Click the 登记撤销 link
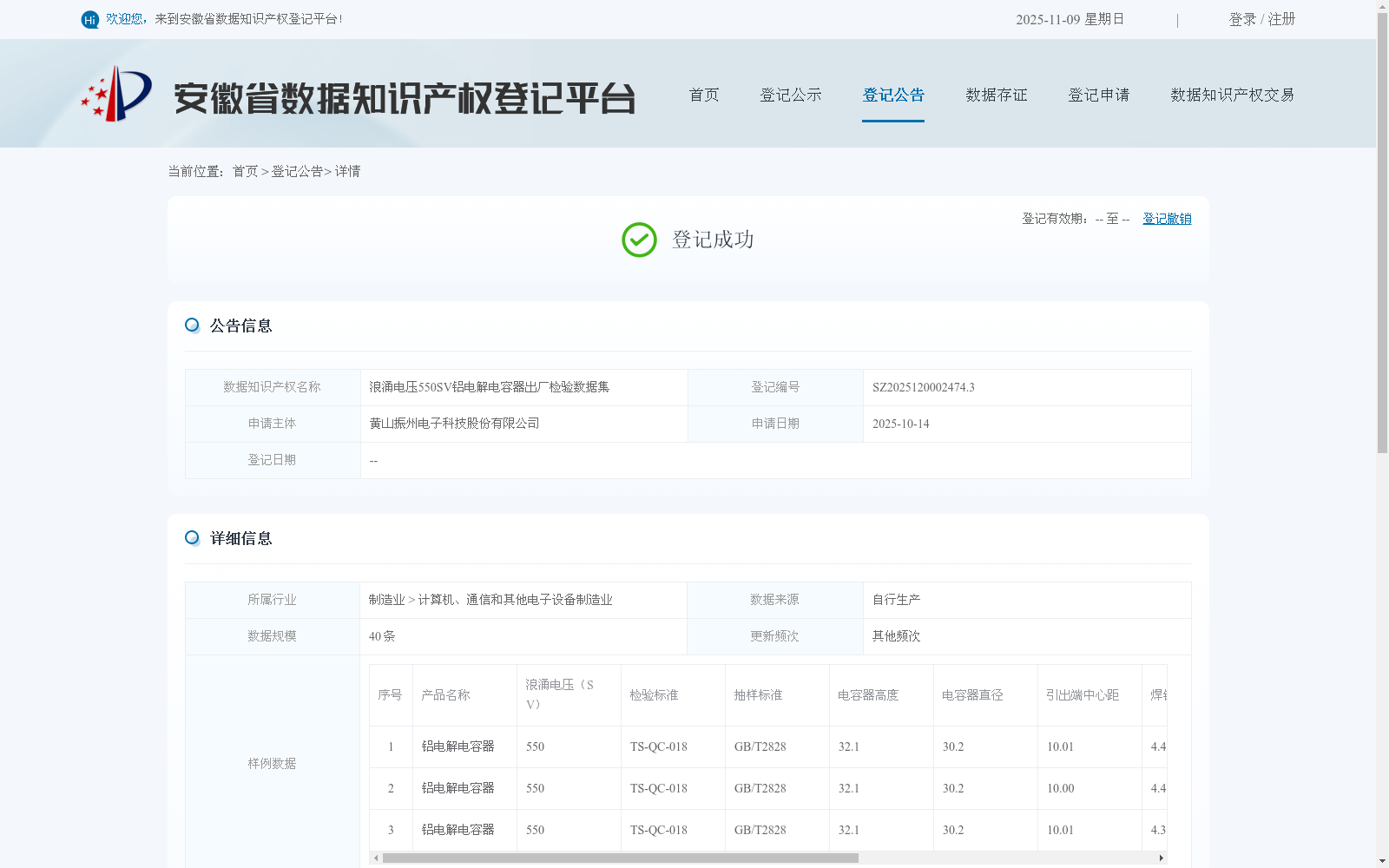The width and height of the screenshot is (1389, 868). [1167, 219]
